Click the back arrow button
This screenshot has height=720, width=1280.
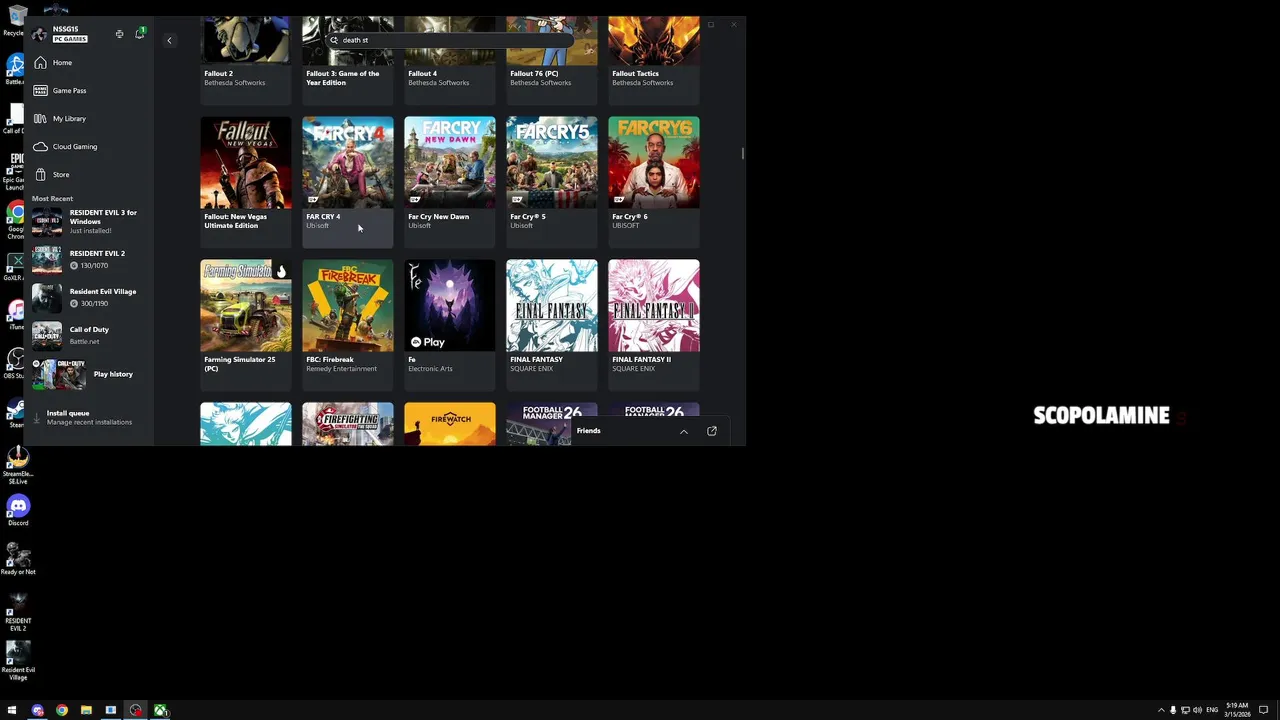point(169,41)
